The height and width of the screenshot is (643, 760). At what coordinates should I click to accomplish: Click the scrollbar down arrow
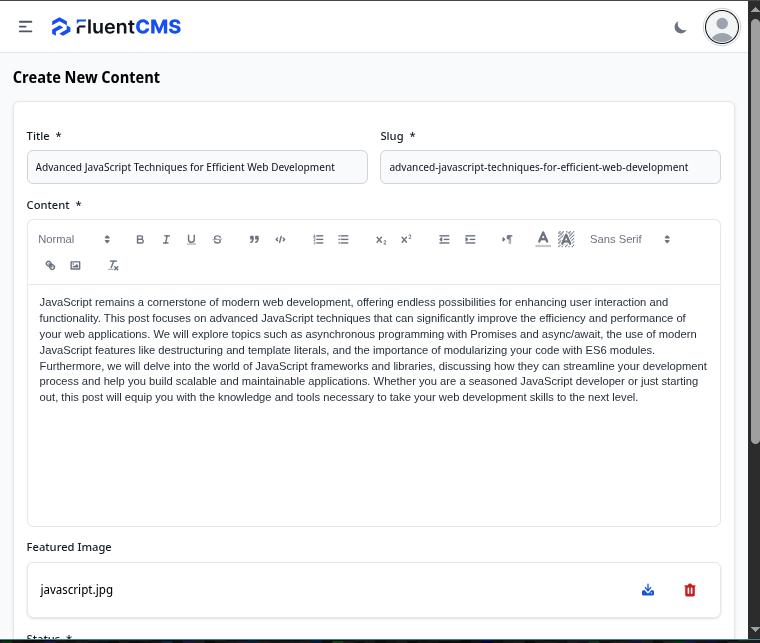755,630
